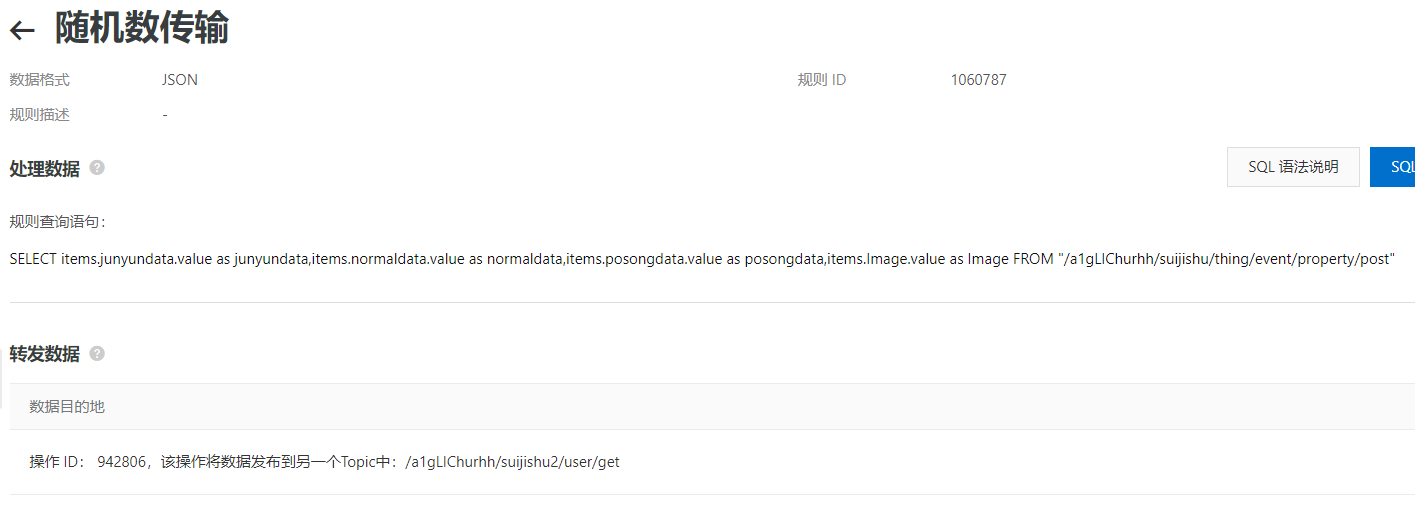This screenshot has height=507, width=1415.
Task: Click the dash value of 规则描述
Action: [x=164, y=115]
